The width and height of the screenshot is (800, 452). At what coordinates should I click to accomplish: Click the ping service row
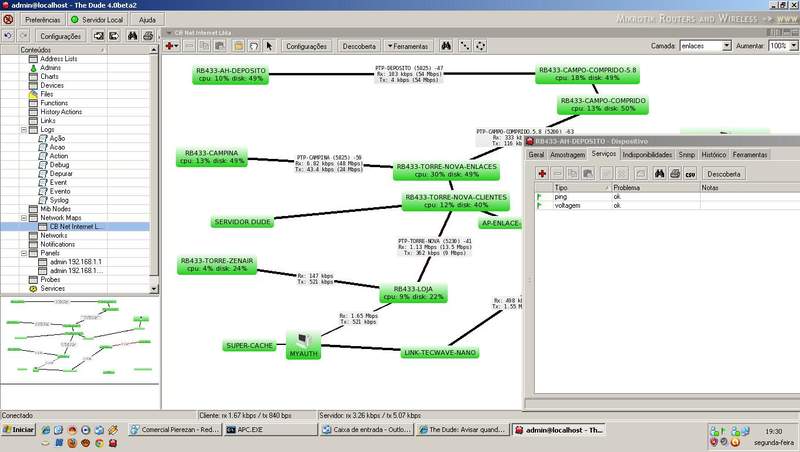coord(666,196)
